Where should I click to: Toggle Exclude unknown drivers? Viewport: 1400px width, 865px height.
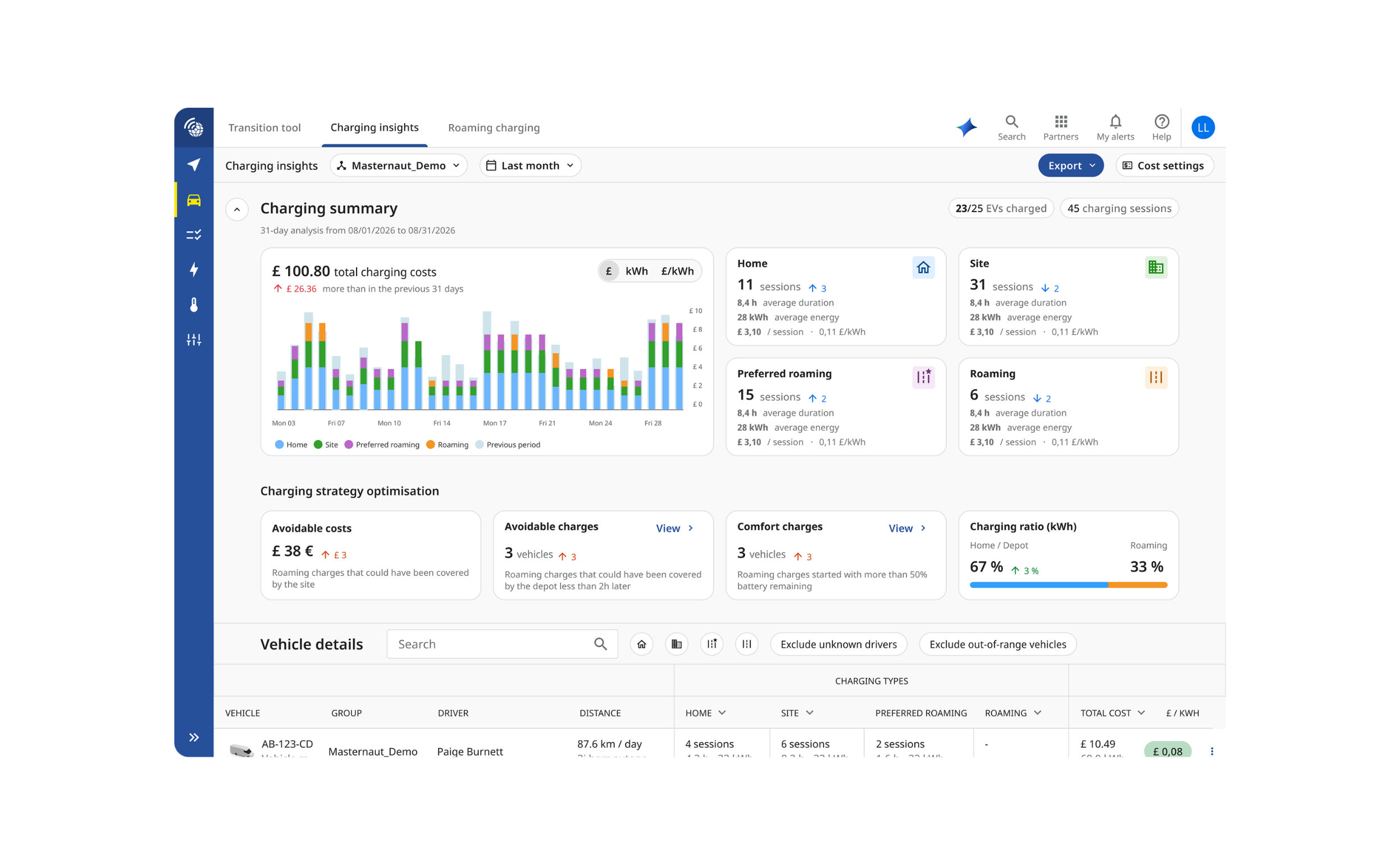click(x=838, y=644)
